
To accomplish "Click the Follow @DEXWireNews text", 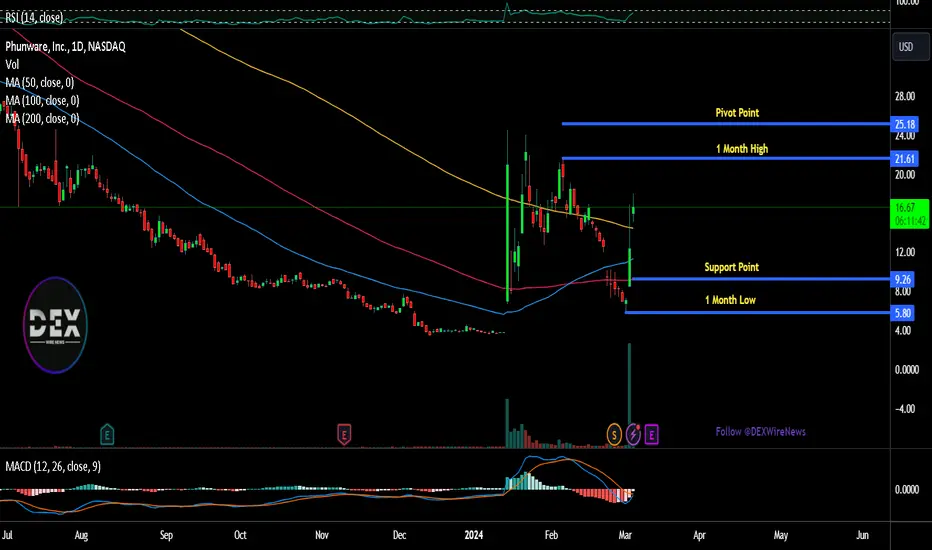I will click(760, 432).
